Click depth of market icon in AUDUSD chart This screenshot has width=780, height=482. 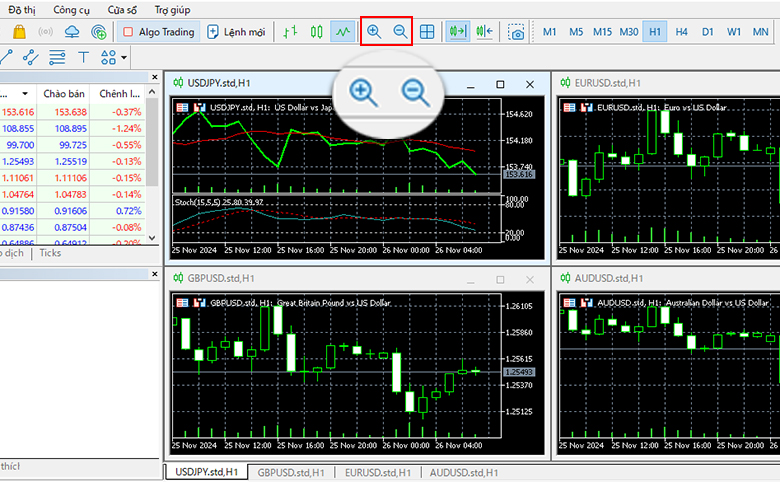586,302
